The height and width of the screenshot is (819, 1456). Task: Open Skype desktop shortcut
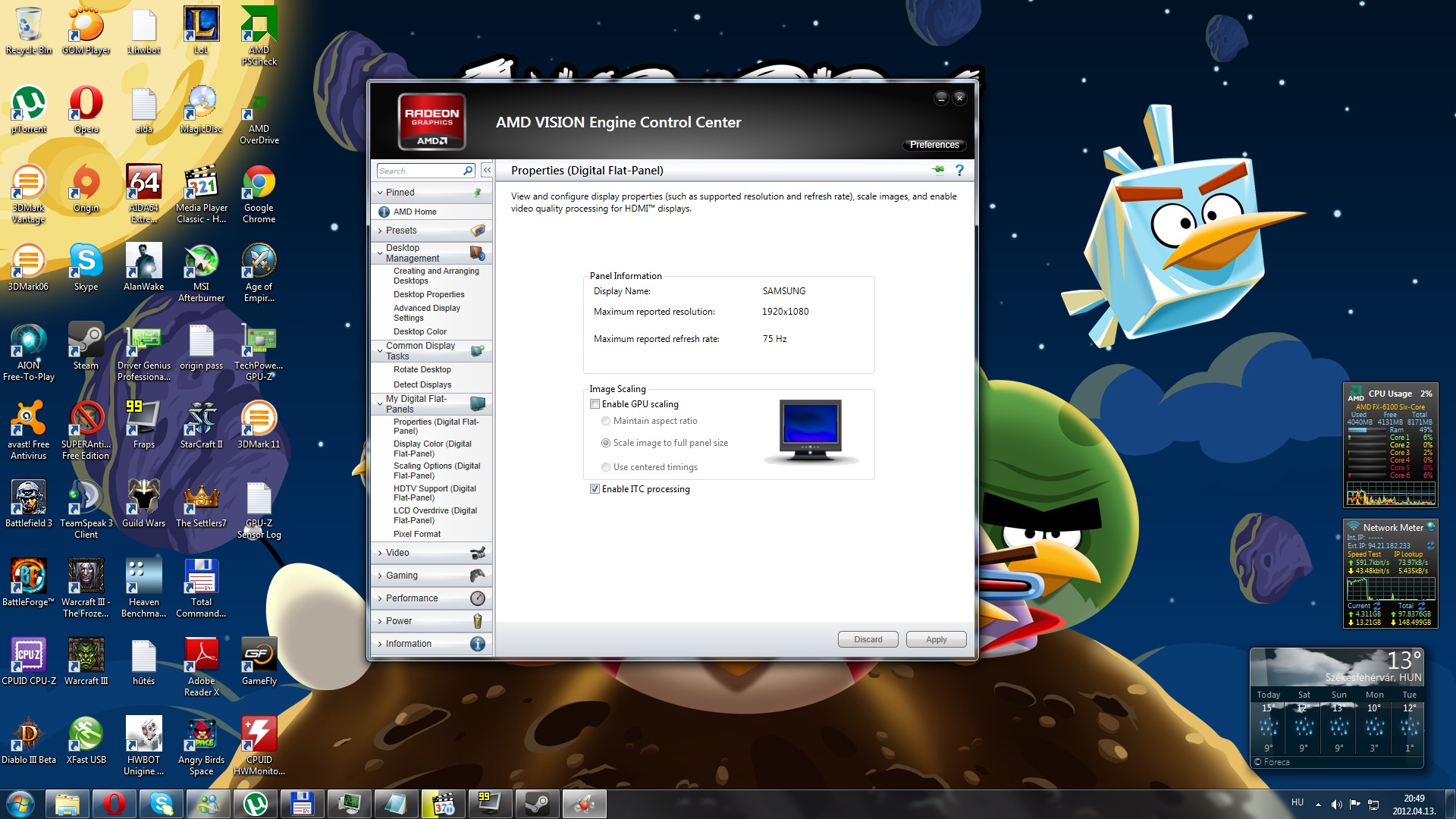tap(86, 267)
